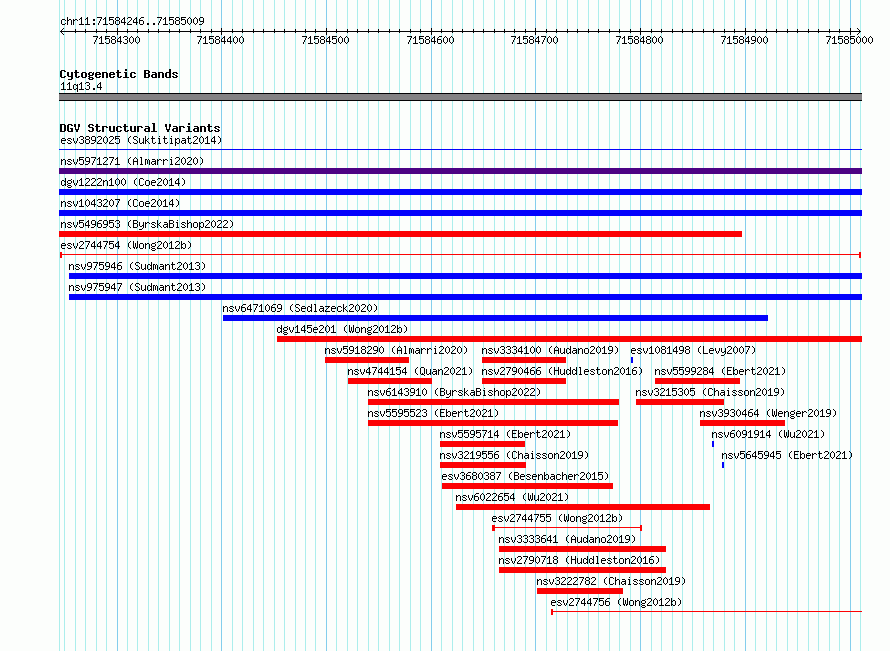The width and height of the screenshot is (890, 651).
Task: Click ruler position 71584800
Action: click(x=640, y=40)
